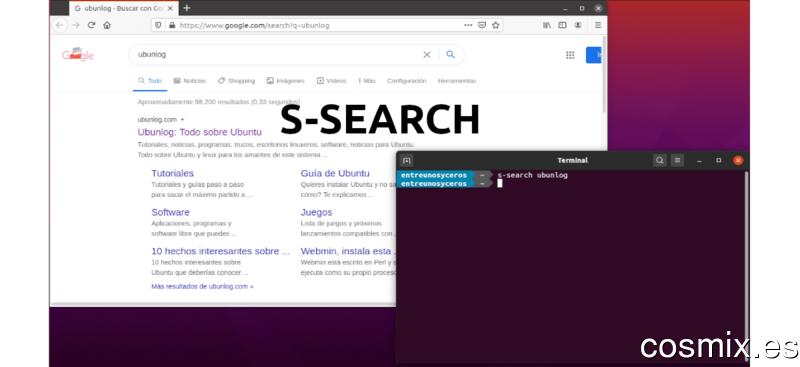Open Juegos sitelink

pos(316,212)
